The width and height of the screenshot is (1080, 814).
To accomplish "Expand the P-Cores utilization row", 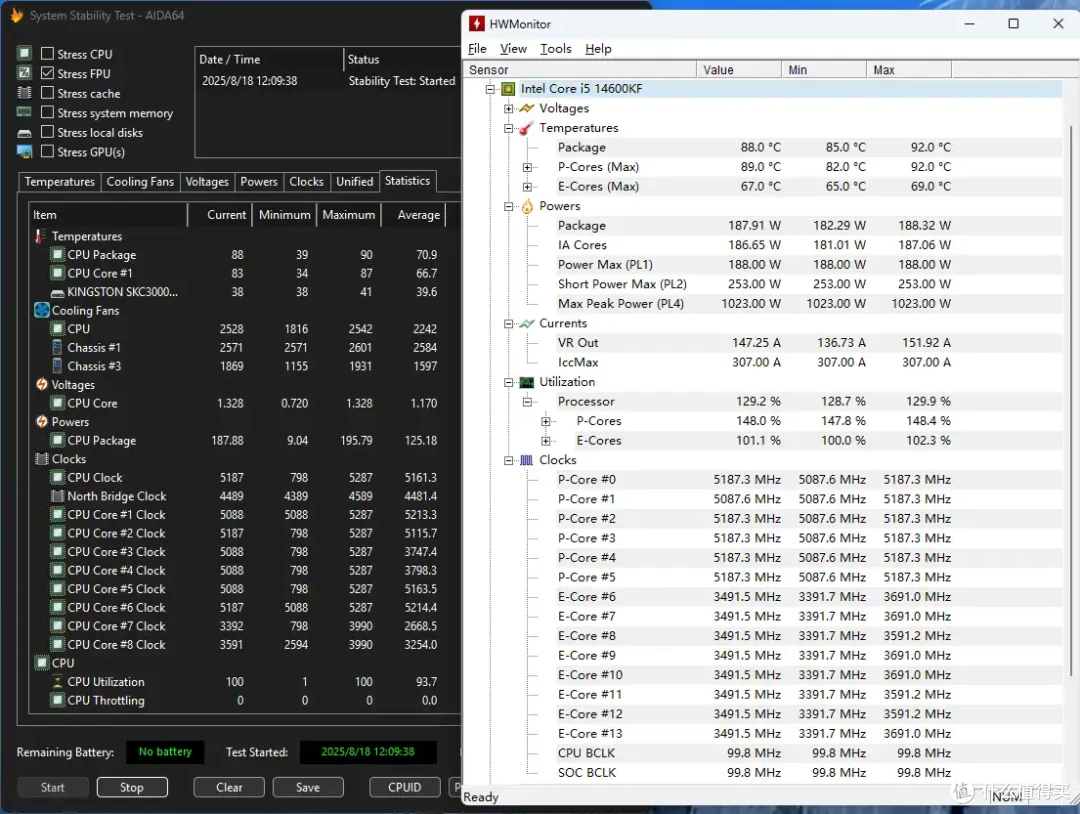I will [546, 421].
